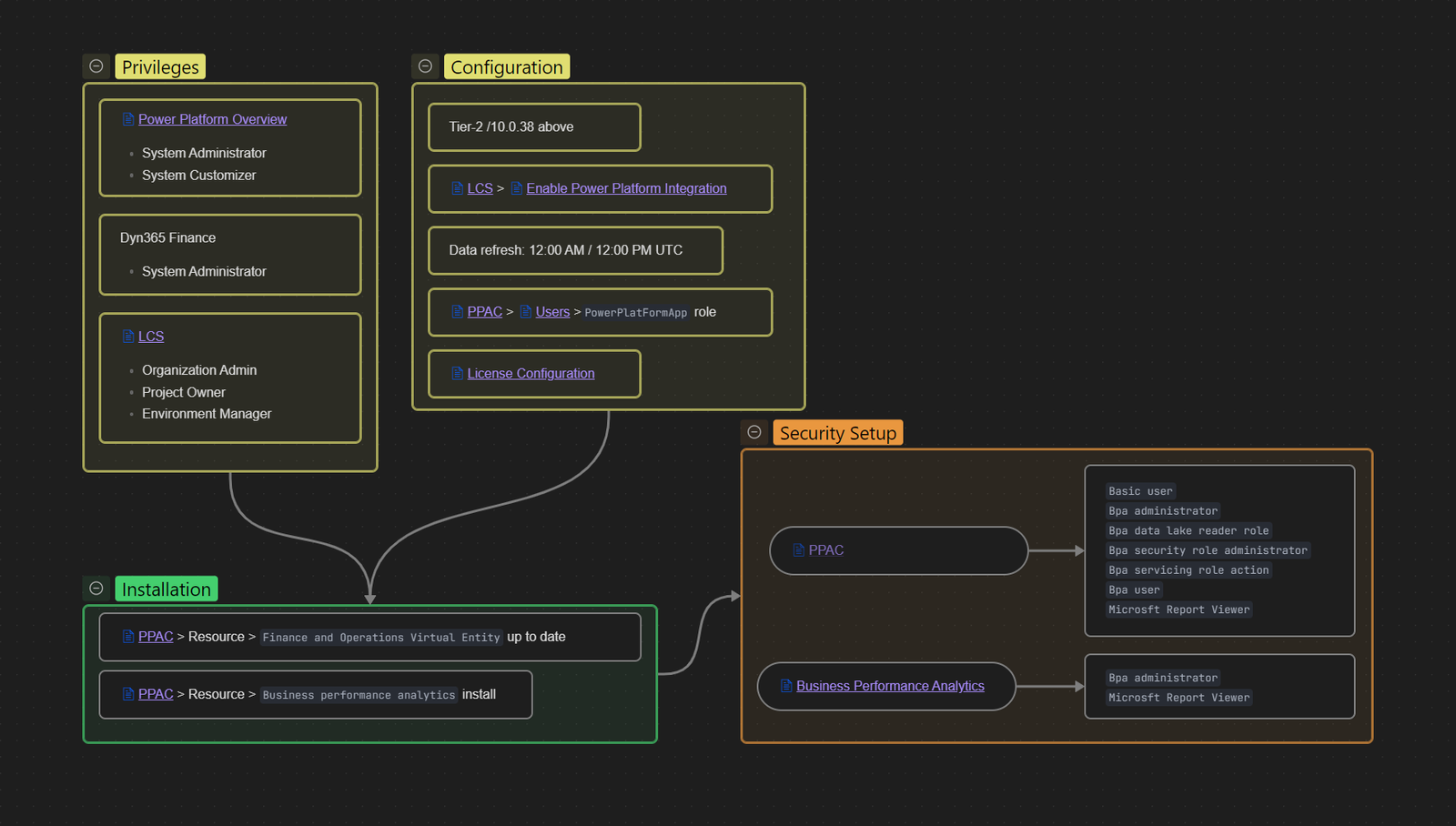This screenshot has height=826, width=1456.
Task: Click Bpa servicing role action tag
Action: click(1188, 570)
